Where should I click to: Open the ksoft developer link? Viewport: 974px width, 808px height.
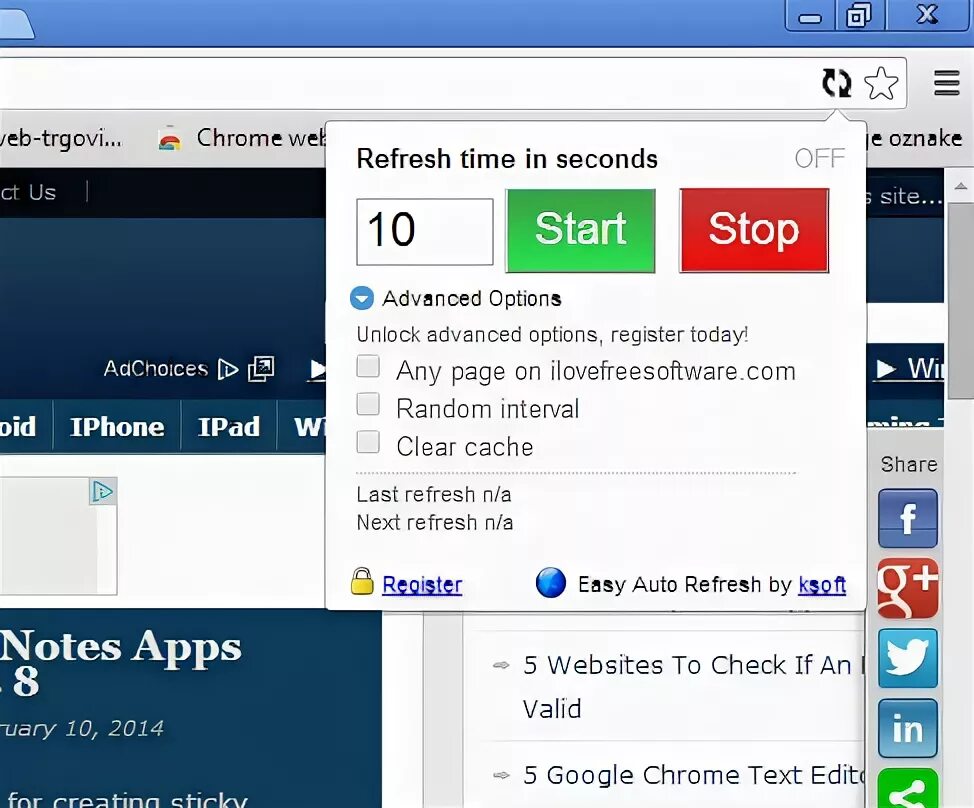(x=822, y=584)
